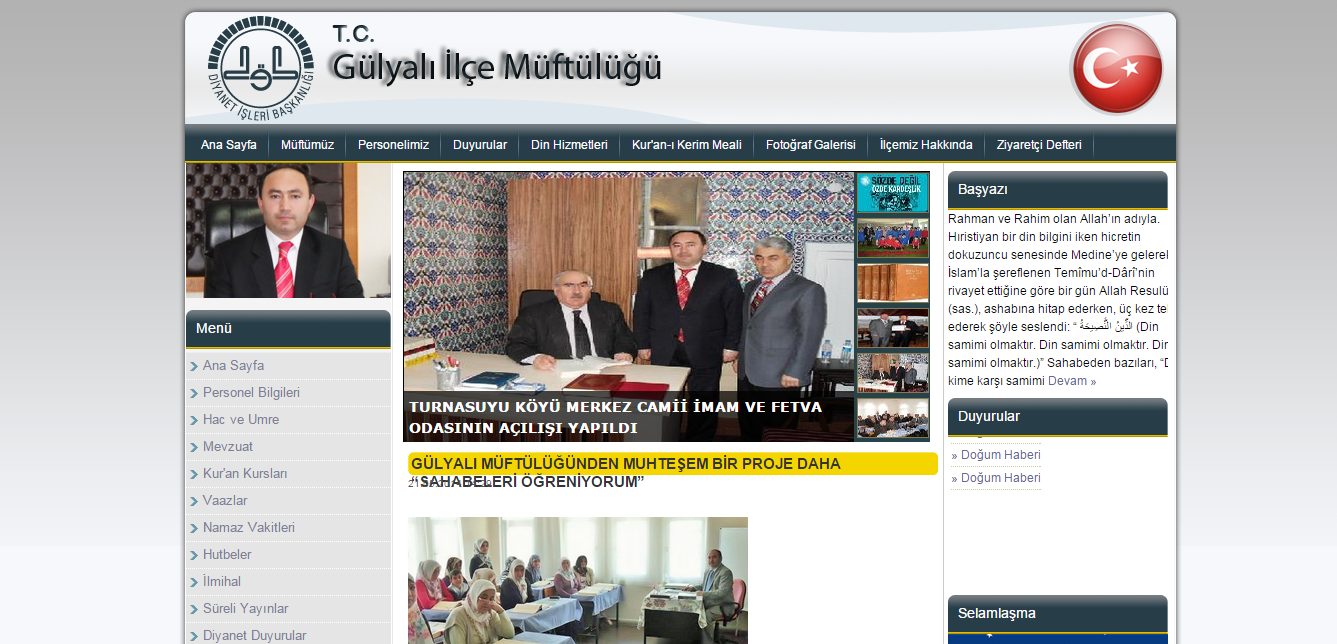Select Hutbeler from the sidebar menu

227,555
